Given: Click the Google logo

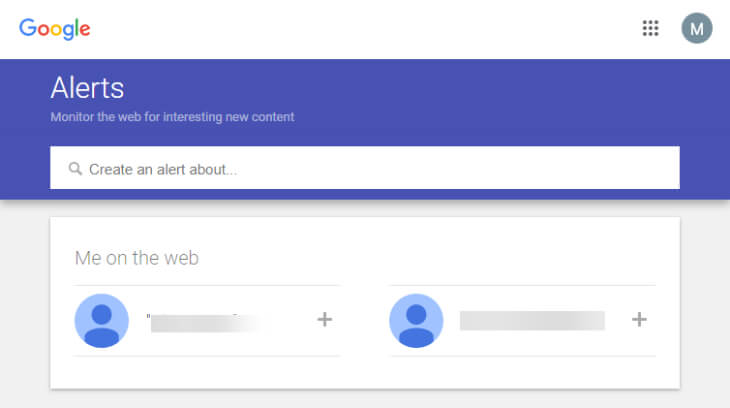Looking at the screenshot, I should (x=54, y=29).
